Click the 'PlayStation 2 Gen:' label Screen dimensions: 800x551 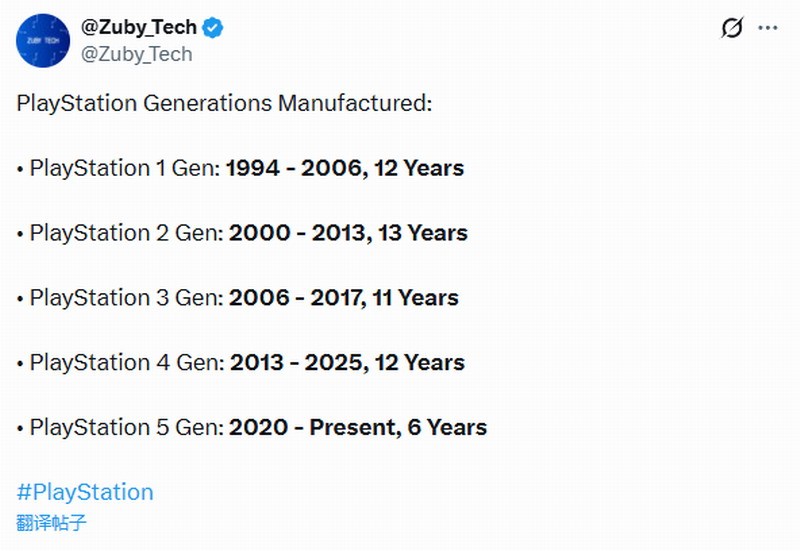(x=126, y=233)
